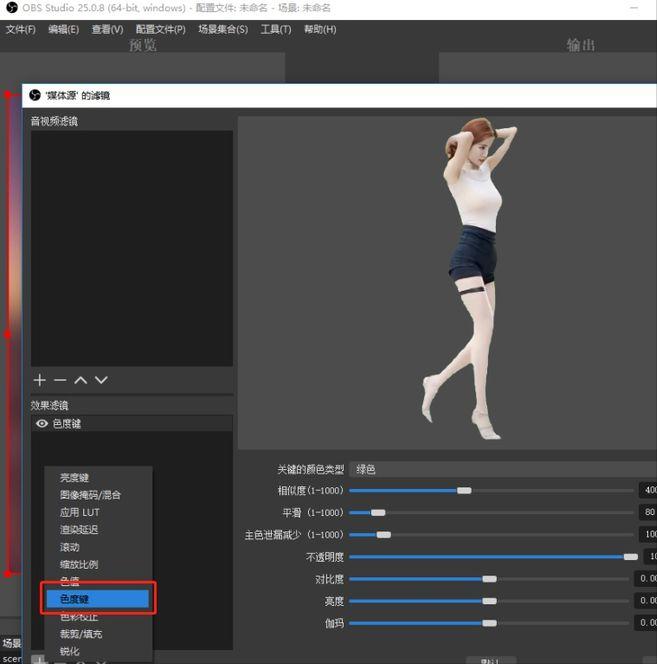Screen dimensions: 657x664
Task: Click the 不透明度 slider handle
Action: (x=630, y=557)
